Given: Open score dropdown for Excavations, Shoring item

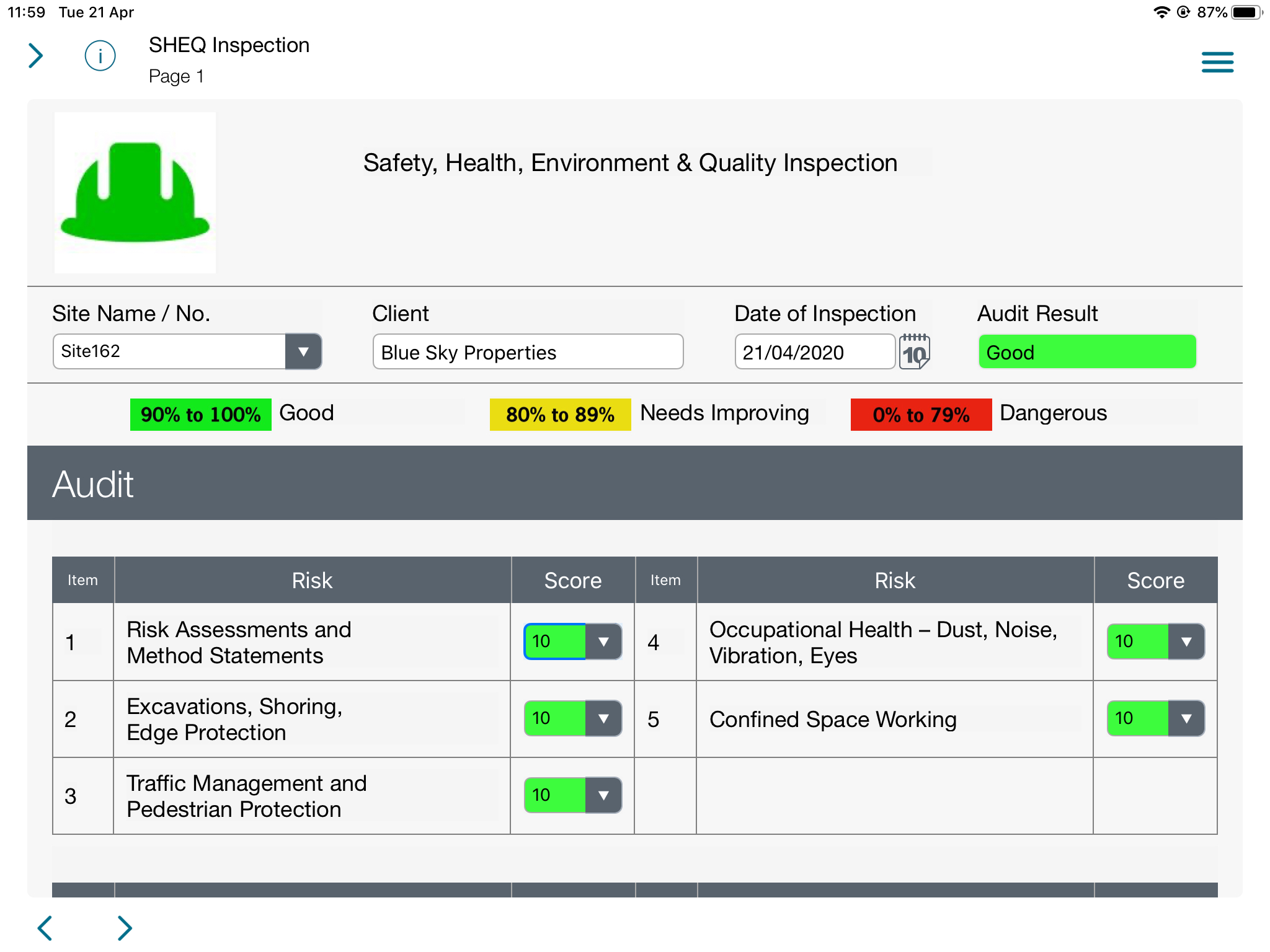Looking at the screenshot, I should [x=603, y=718].
